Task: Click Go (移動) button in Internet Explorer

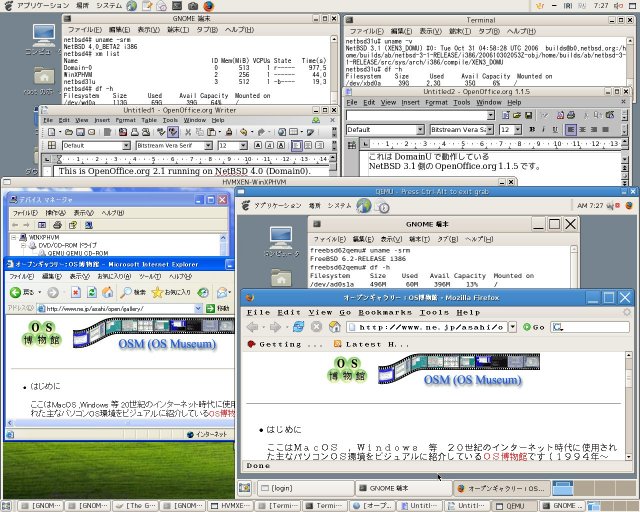Action: pyautogui.click(x=218, y=308)
